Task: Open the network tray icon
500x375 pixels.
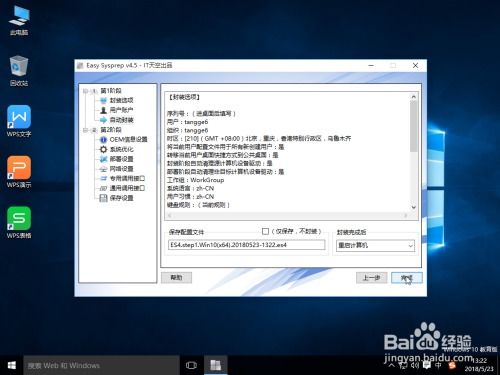Action: coord(403,365)
